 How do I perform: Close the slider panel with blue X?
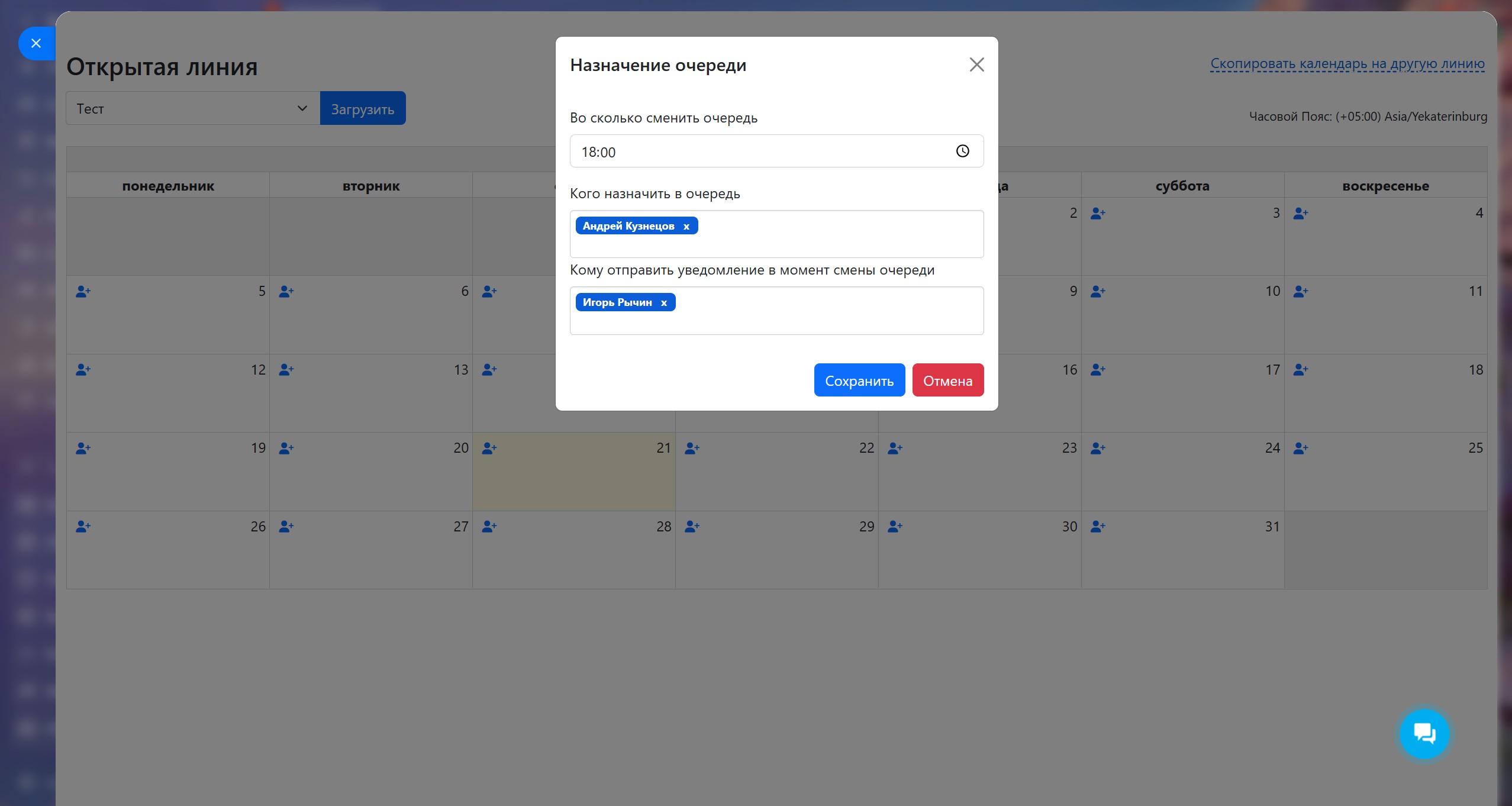pyautogui.click(x=36, y=43)
